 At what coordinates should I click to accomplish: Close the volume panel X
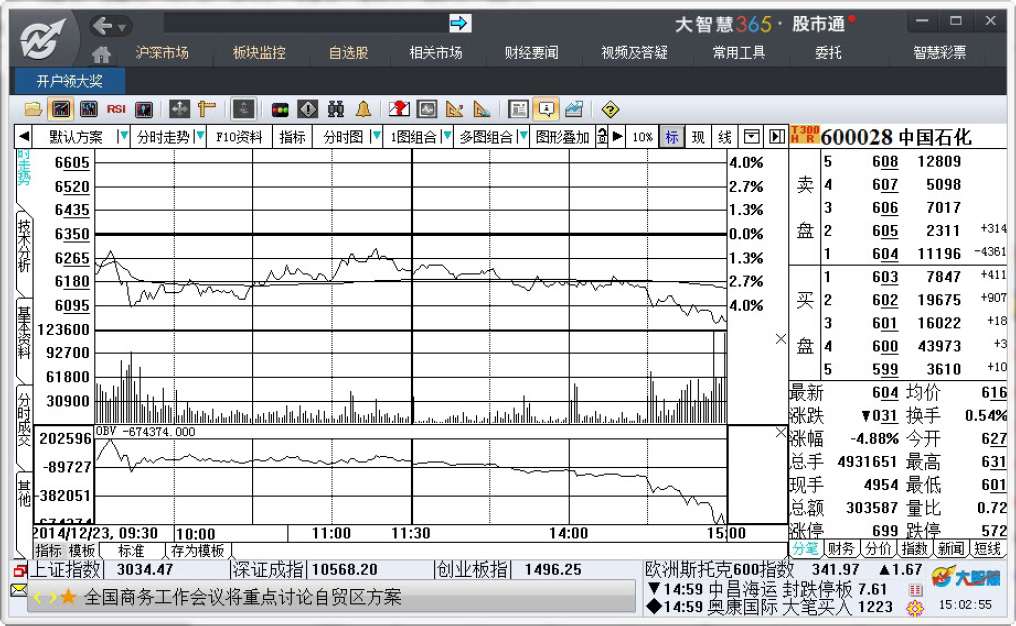(781, 338)
